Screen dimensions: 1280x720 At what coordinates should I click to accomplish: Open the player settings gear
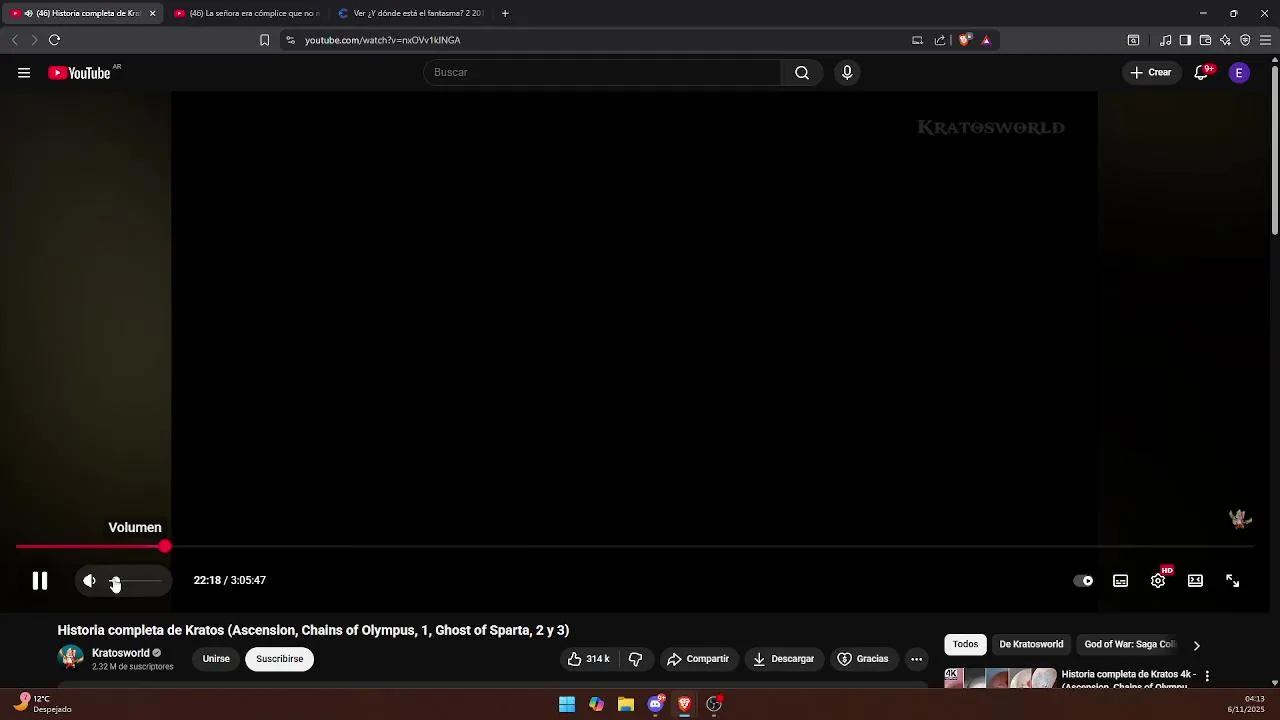point(1158,581)
